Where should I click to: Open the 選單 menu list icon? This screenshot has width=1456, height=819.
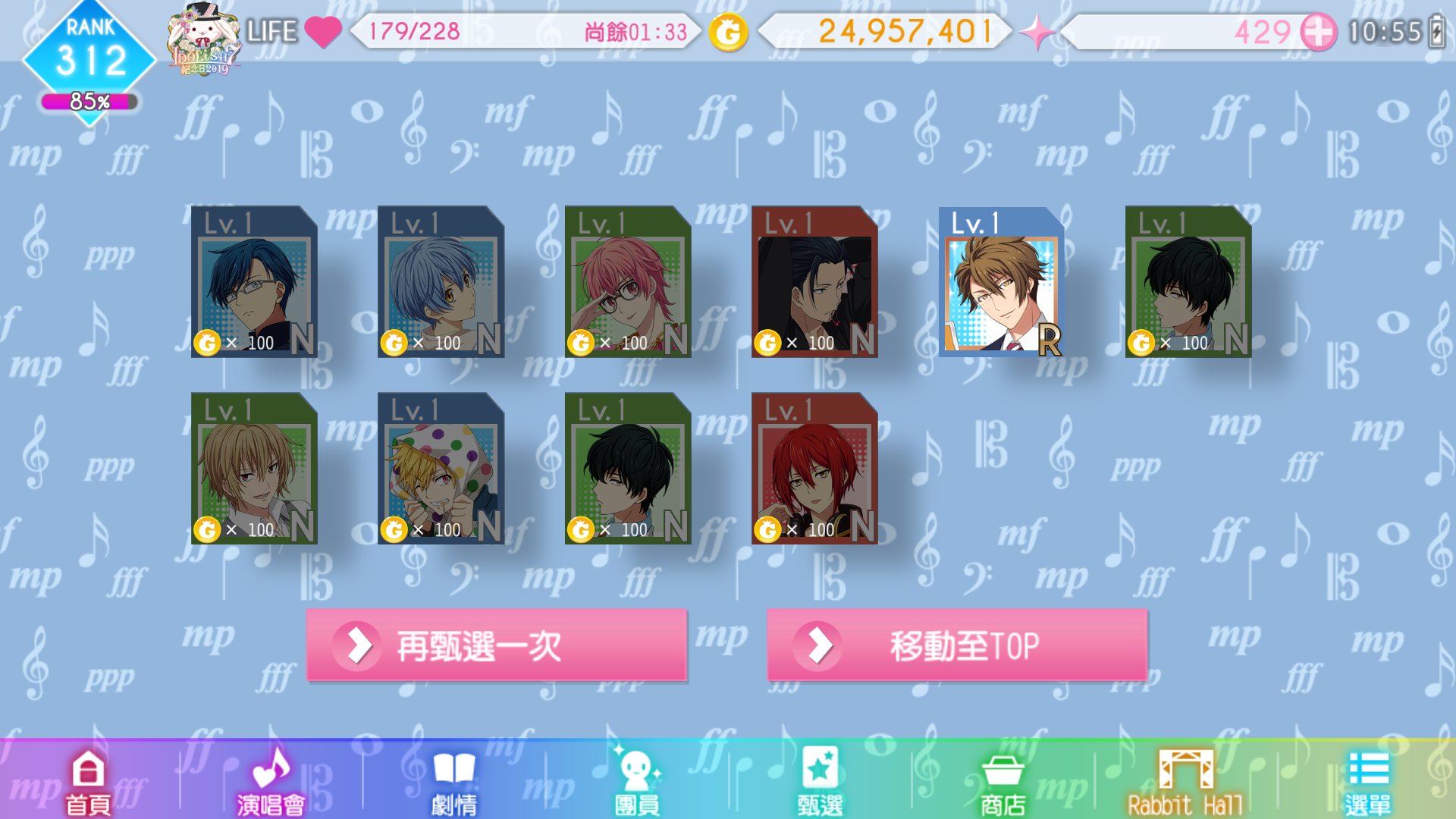[1368, 783]
